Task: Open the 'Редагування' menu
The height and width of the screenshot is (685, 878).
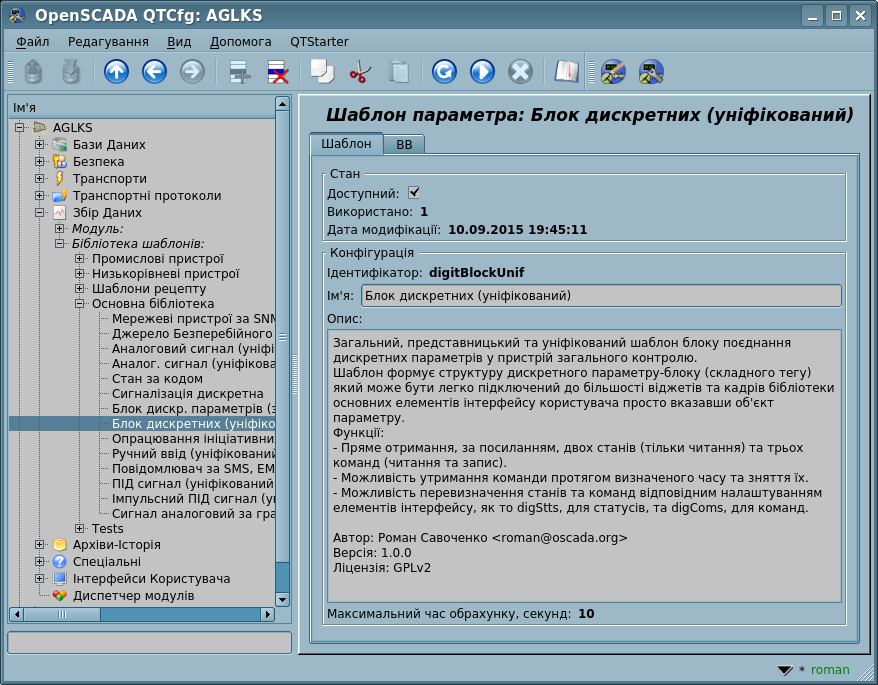Action: [108, 42]
